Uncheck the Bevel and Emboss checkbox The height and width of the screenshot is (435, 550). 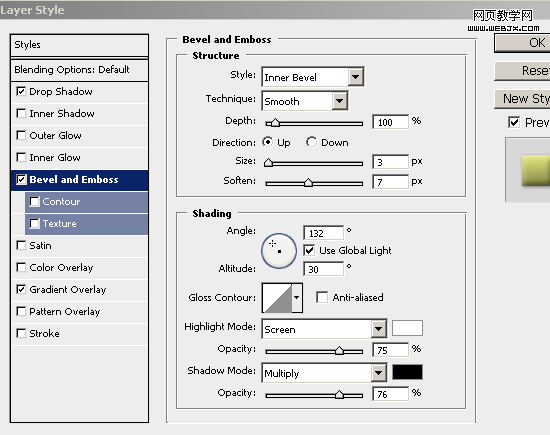pos(21,180)
